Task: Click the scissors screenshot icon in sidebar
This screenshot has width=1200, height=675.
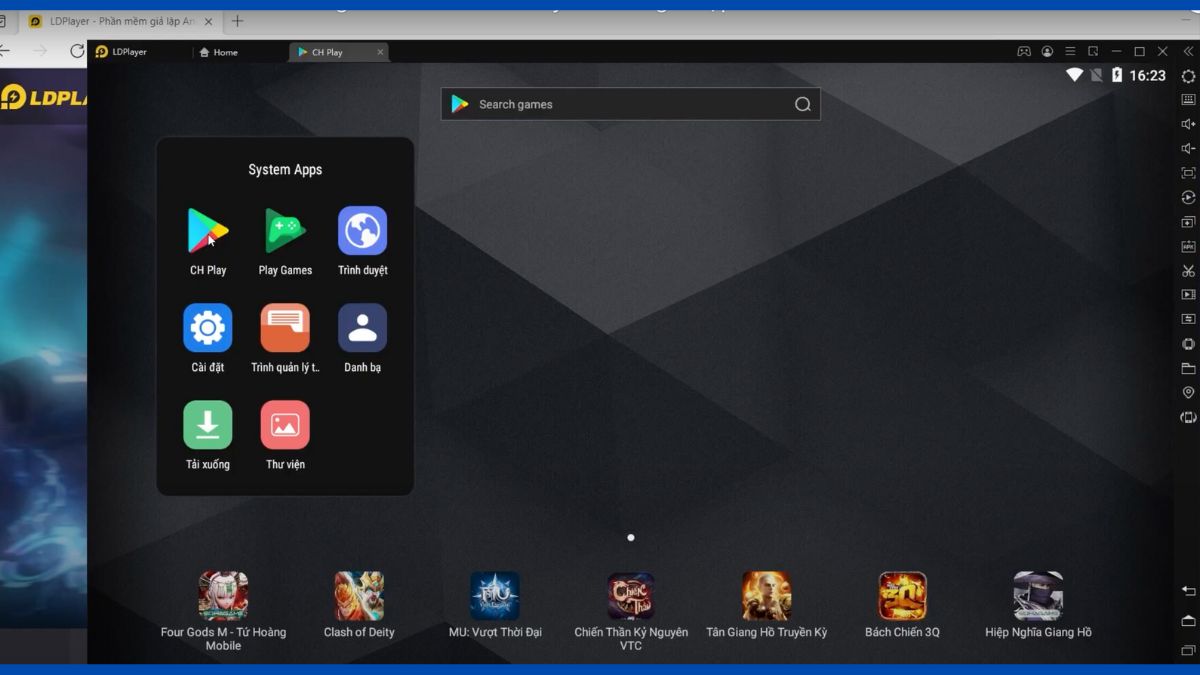Action: tap(1188, 271)
